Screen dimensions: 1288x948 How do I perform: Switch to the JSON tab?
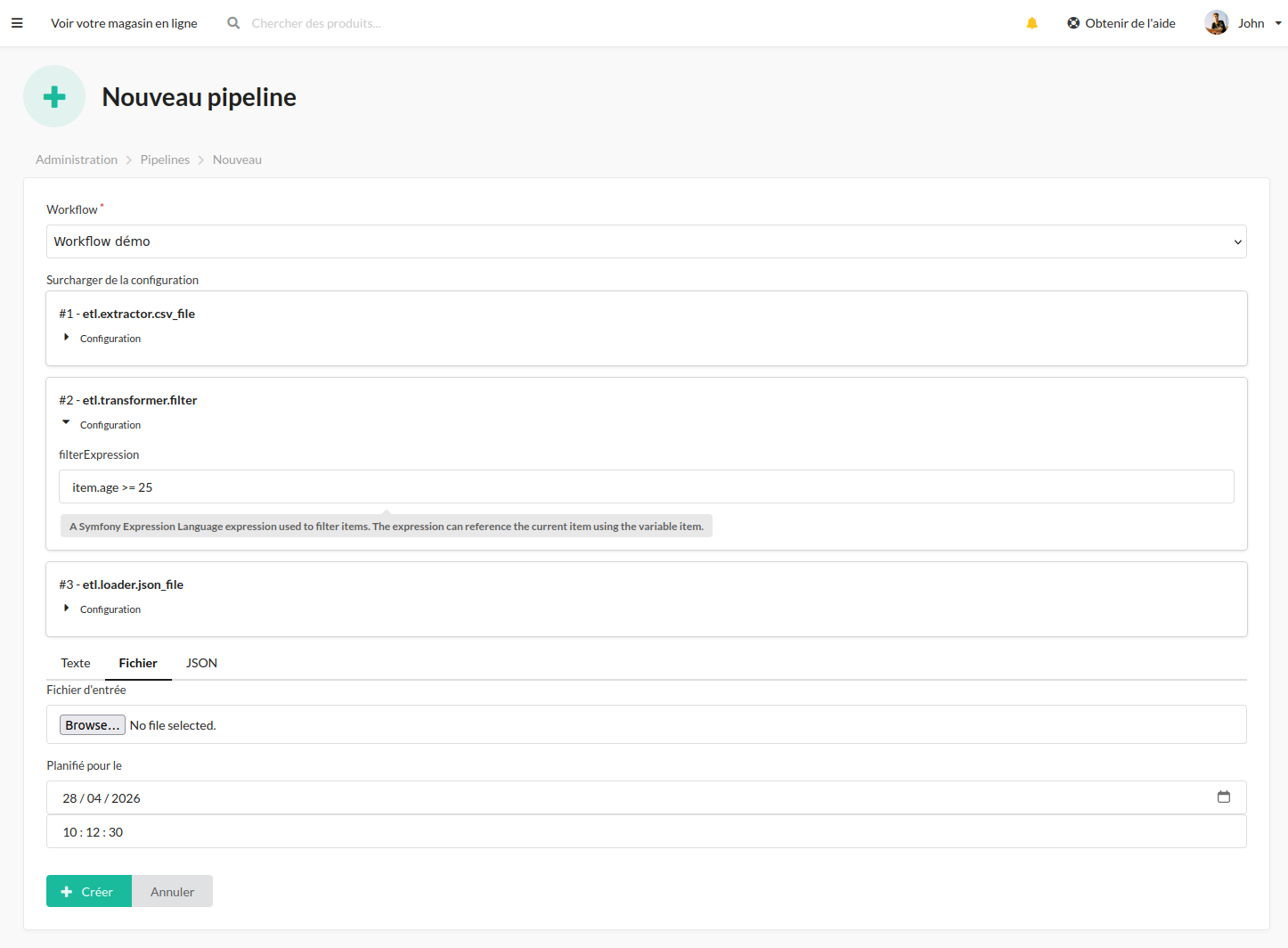[x=201, y=663]
